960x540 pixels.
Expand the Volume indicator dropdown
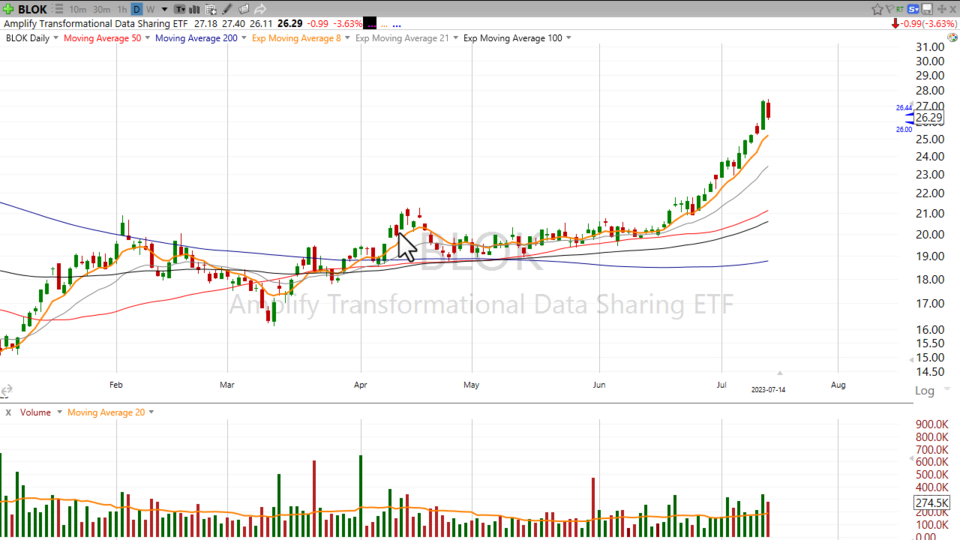coord(60,412)
